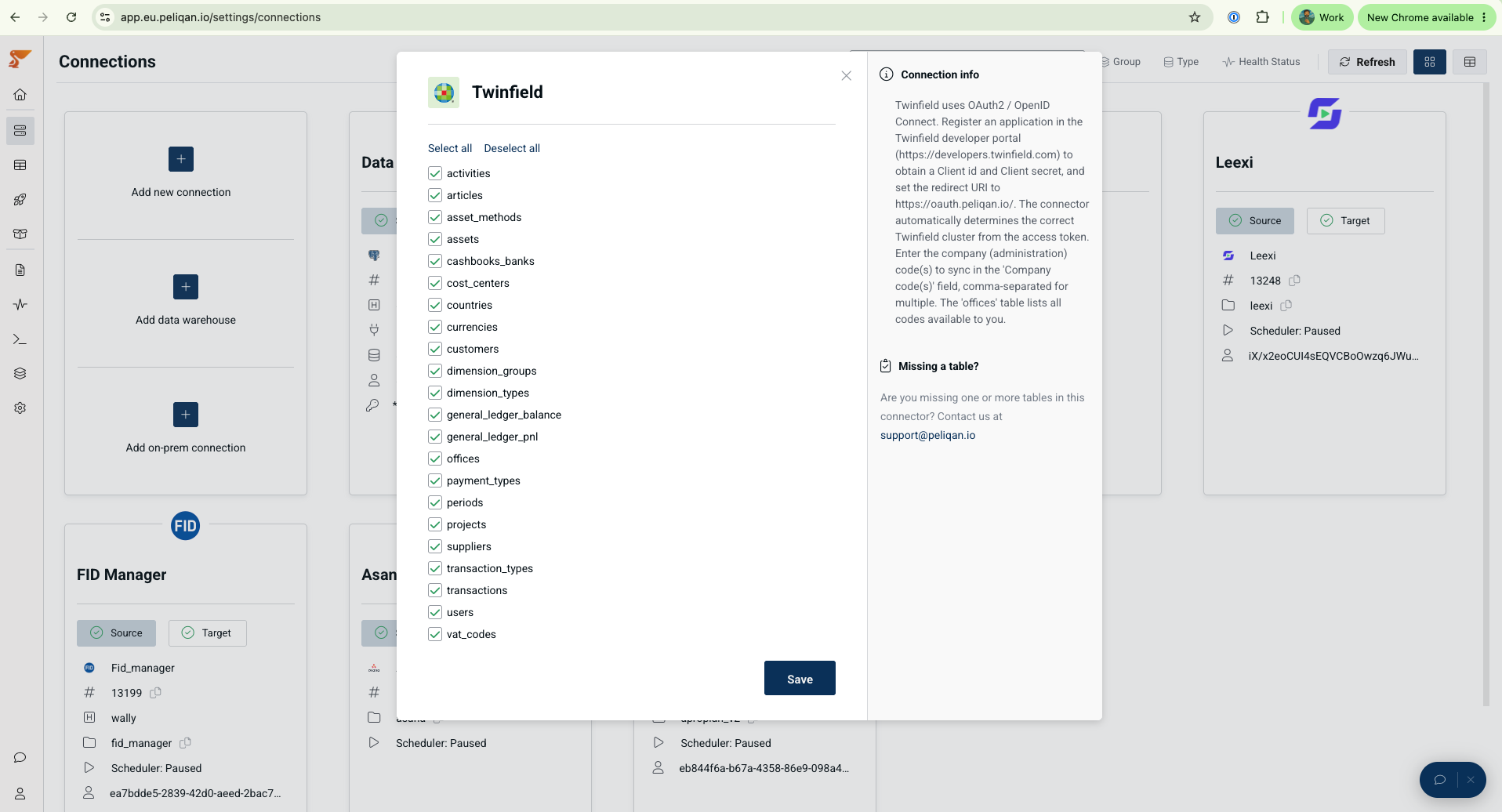Uncheck the customers table
Viewport: 1502px width, 812px height.
(x=435, y=349)
